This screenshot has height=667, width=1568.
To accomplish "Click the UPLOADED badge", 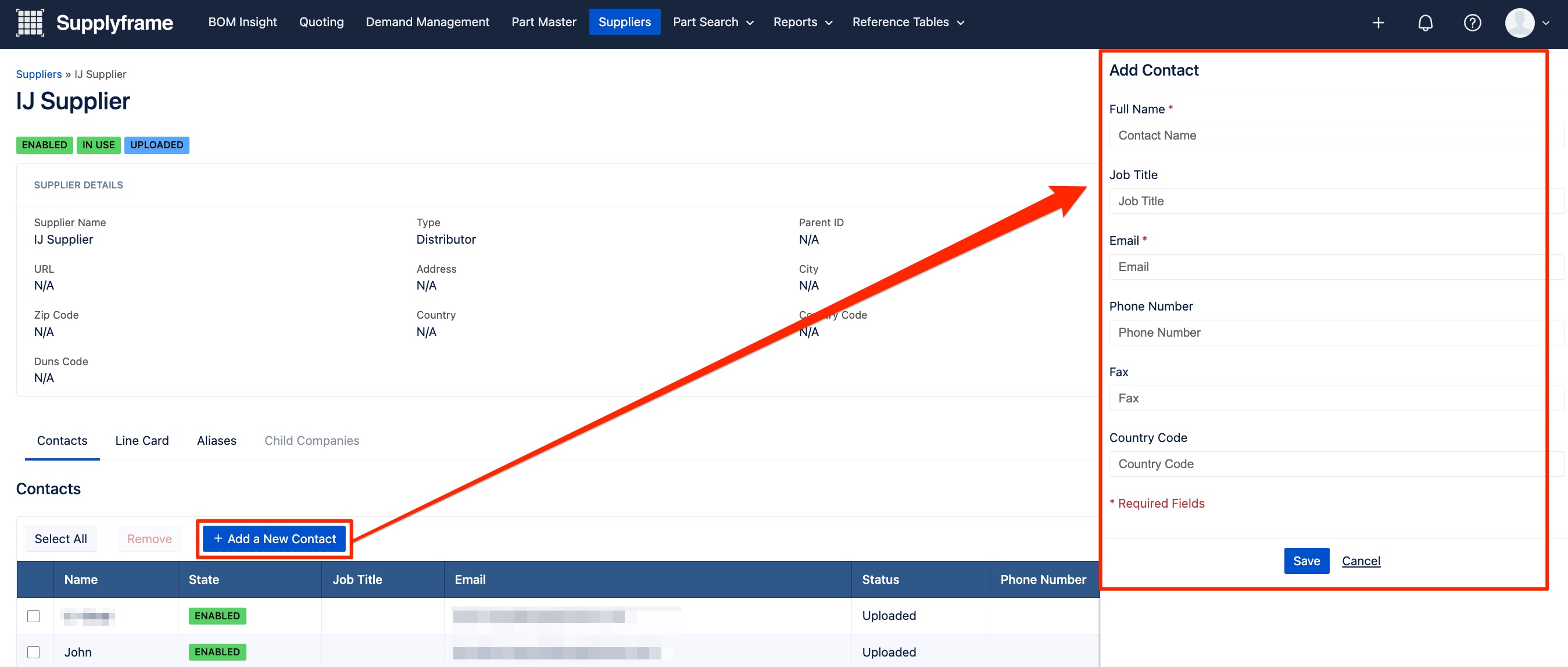I will [x=156, y=145].
